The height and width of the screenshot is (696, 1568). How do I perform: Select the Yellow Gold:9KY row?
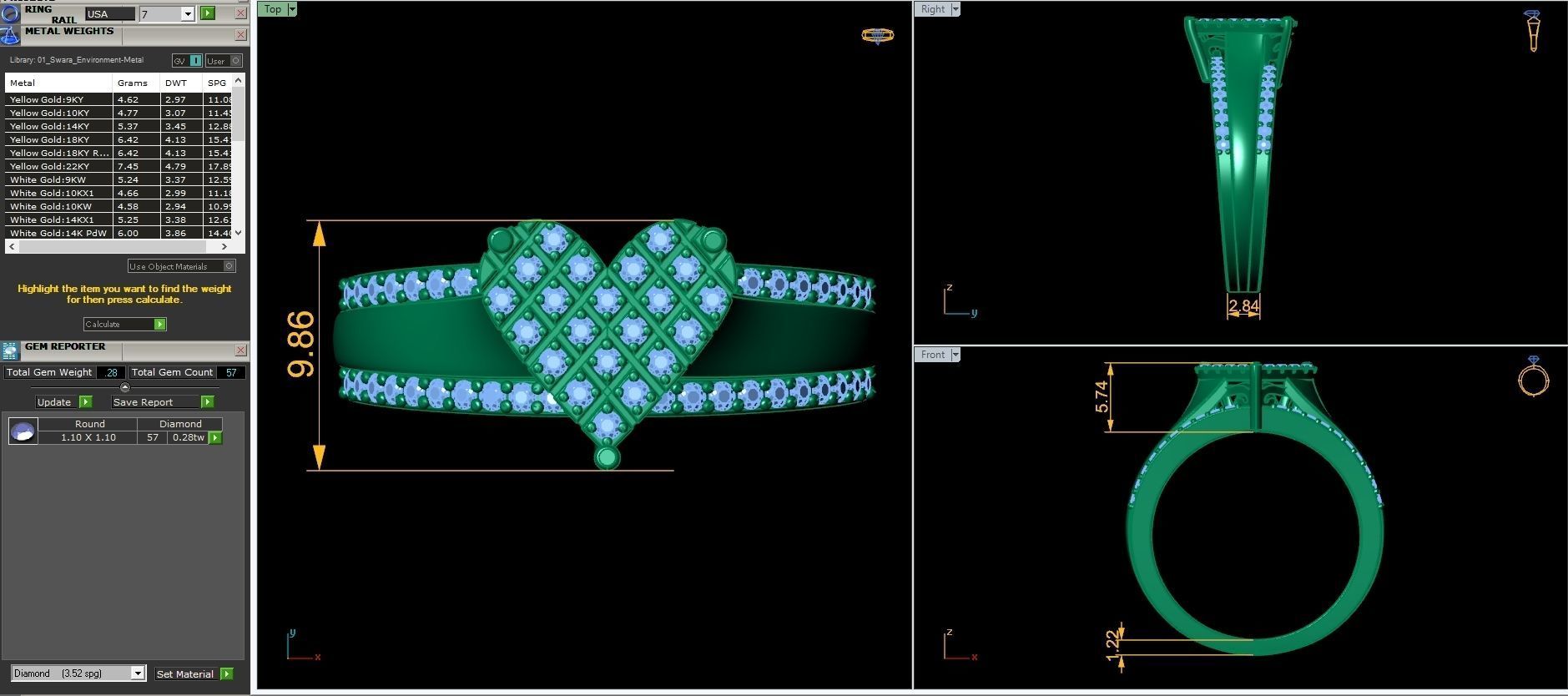118,99
